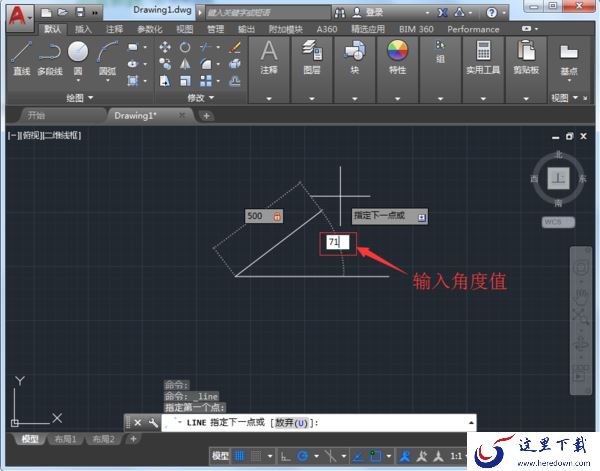Switch to the Layout1 (布局1) tab
Image resolution: width=600 pixels, height=471 pixels.
pyautogui.click(x=65, y=439)
